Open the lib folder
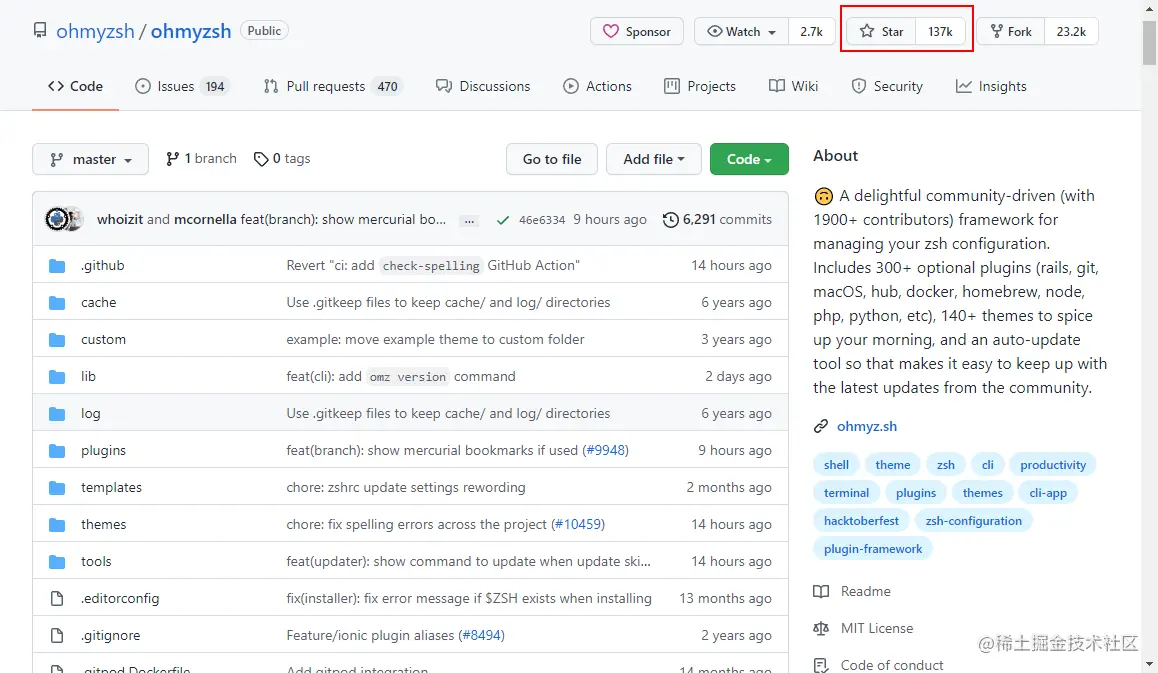This screenshot has width=1158, height=673. [88, 376]
